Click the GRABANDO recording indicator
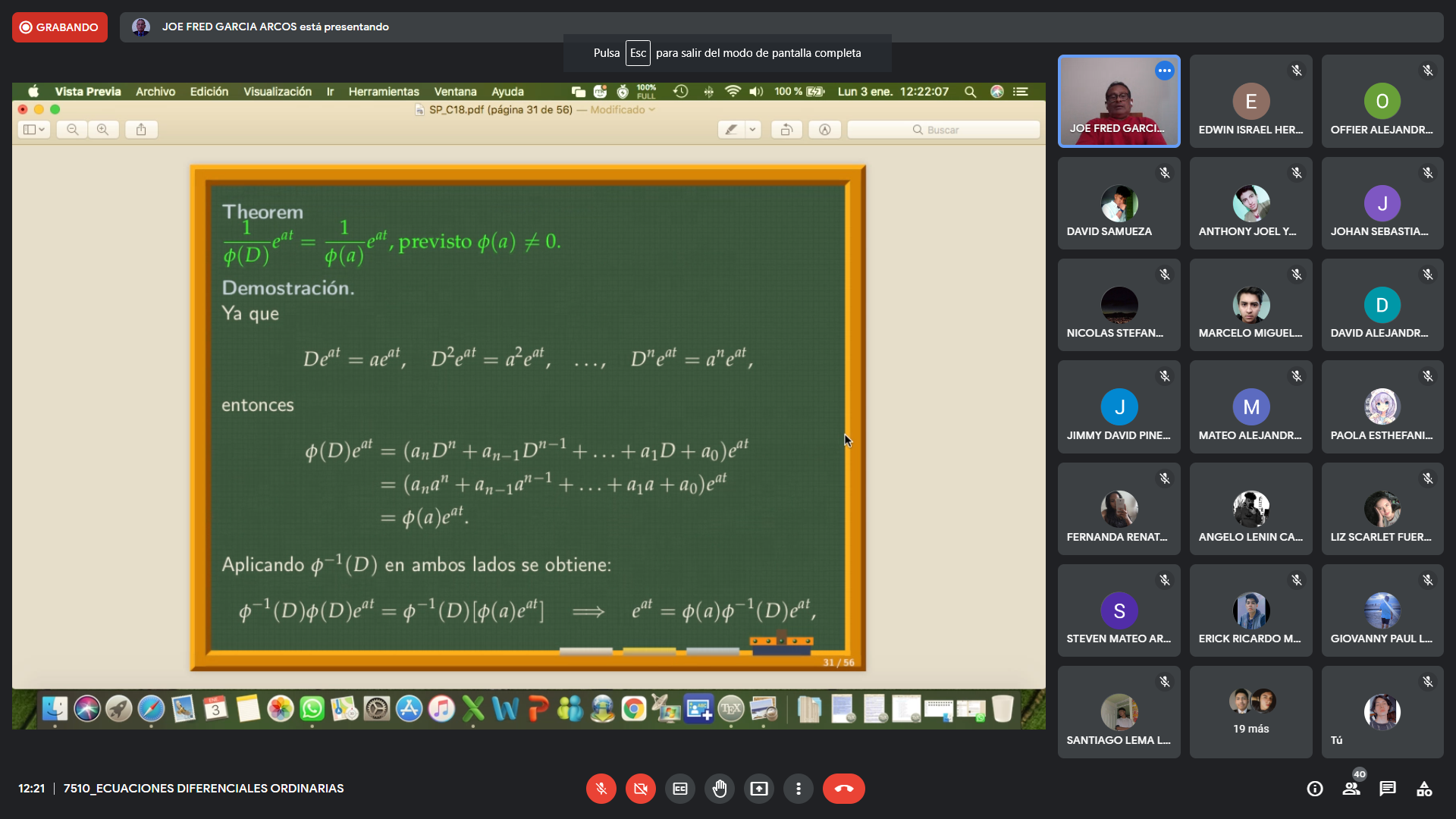 (x=59, y=27)
